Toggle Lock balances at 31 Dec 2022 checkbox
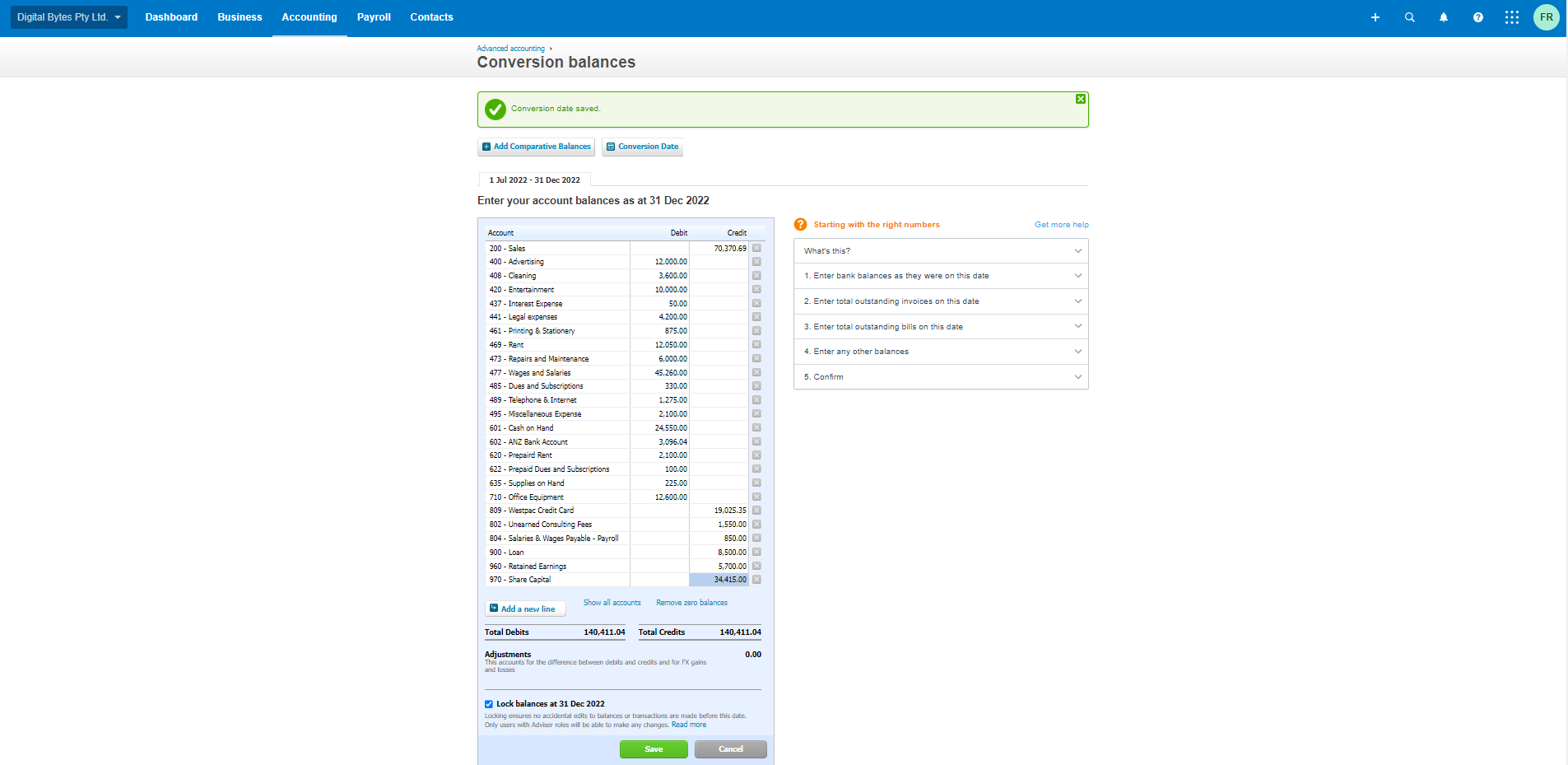Image resolution: width=1568 pixels, height=765 pixels. [489, 704]
